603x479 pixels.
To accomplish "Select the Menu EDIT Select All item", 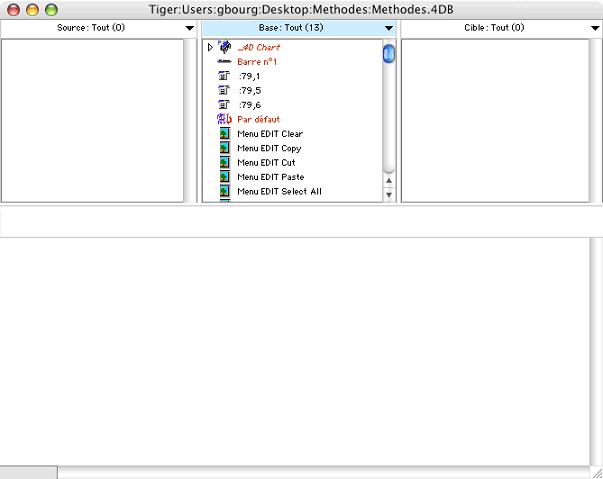I will click(279, 191).
